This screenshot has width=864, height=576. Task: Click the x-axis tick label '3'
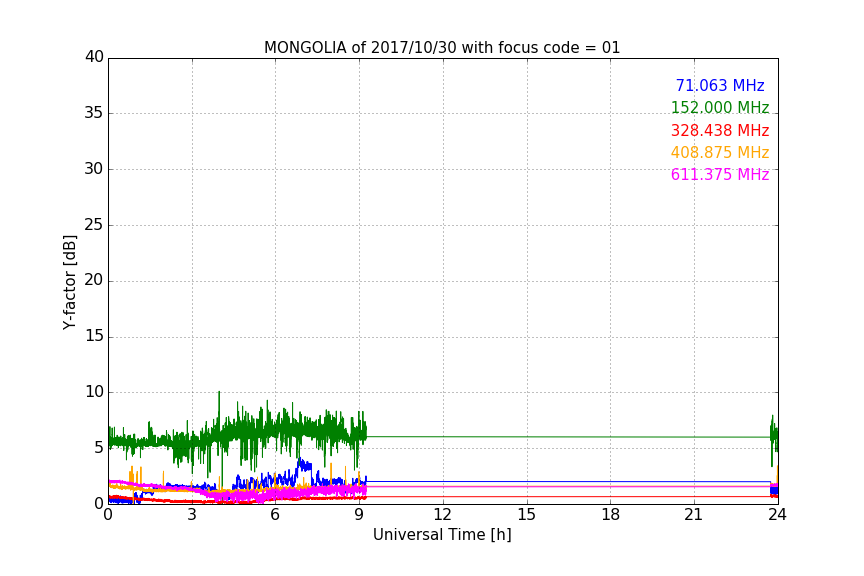192,515
